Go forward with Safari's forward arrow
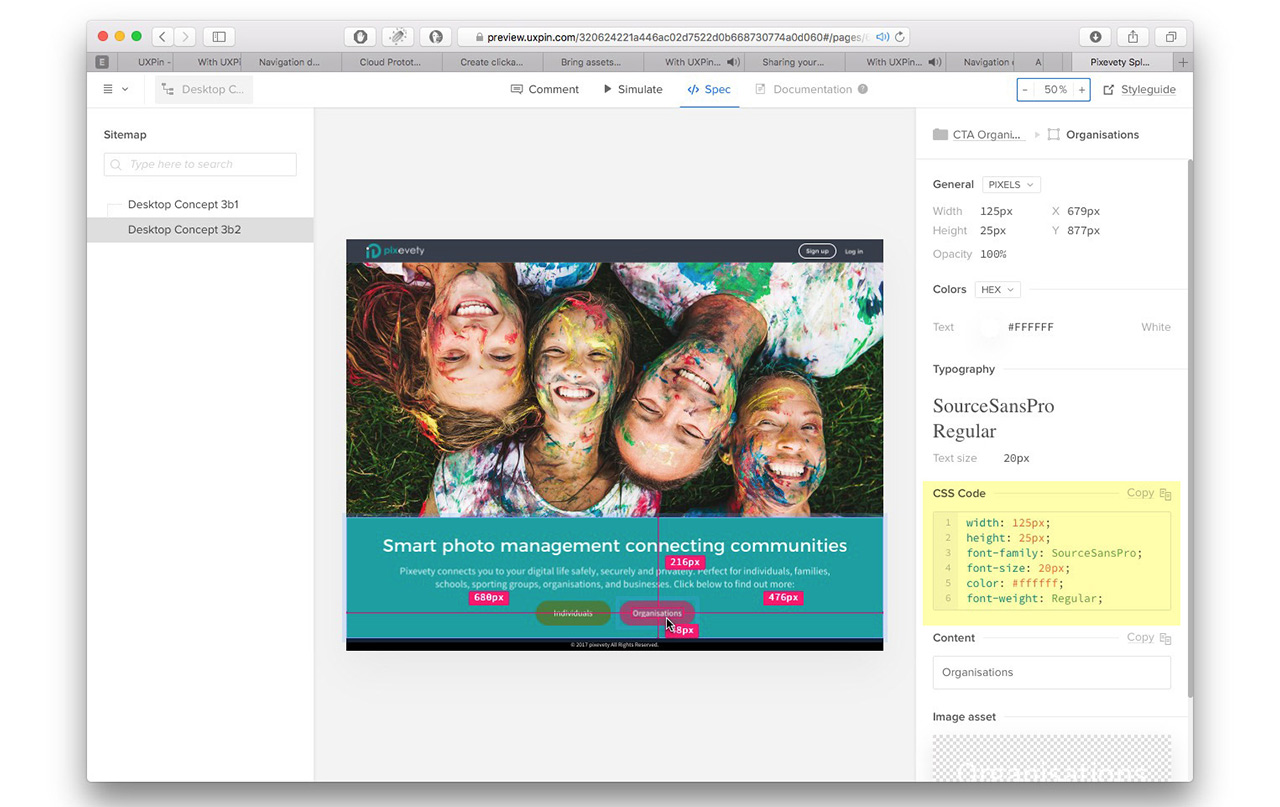This screenshot has width=1280, height=807. [185, 37]
